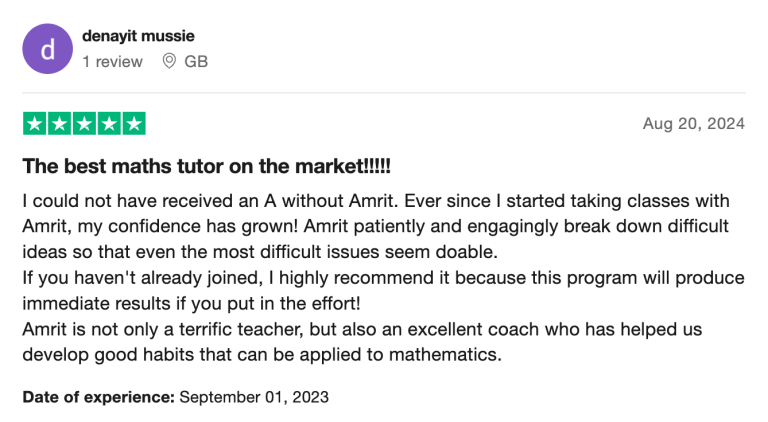Click the purple "d" reviewer avatar
This screenshot has height=422, width=768.
47,48
